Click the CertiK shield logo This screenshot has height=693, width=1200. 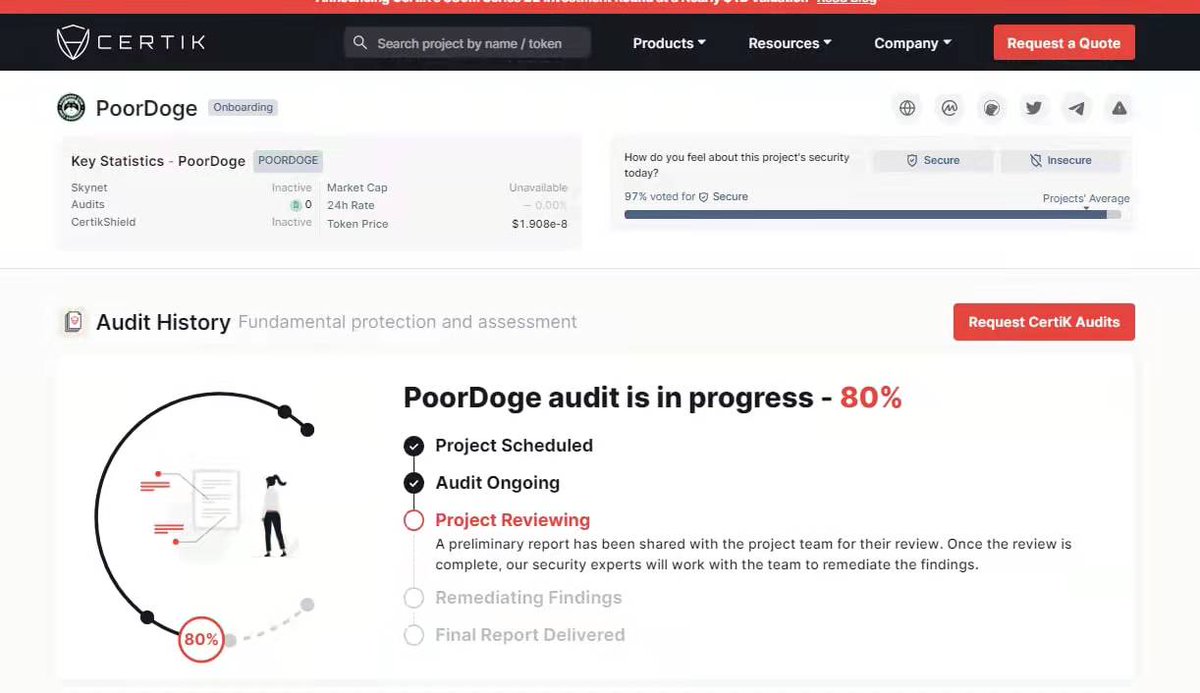pyautogui.click(x=74, y=43)
